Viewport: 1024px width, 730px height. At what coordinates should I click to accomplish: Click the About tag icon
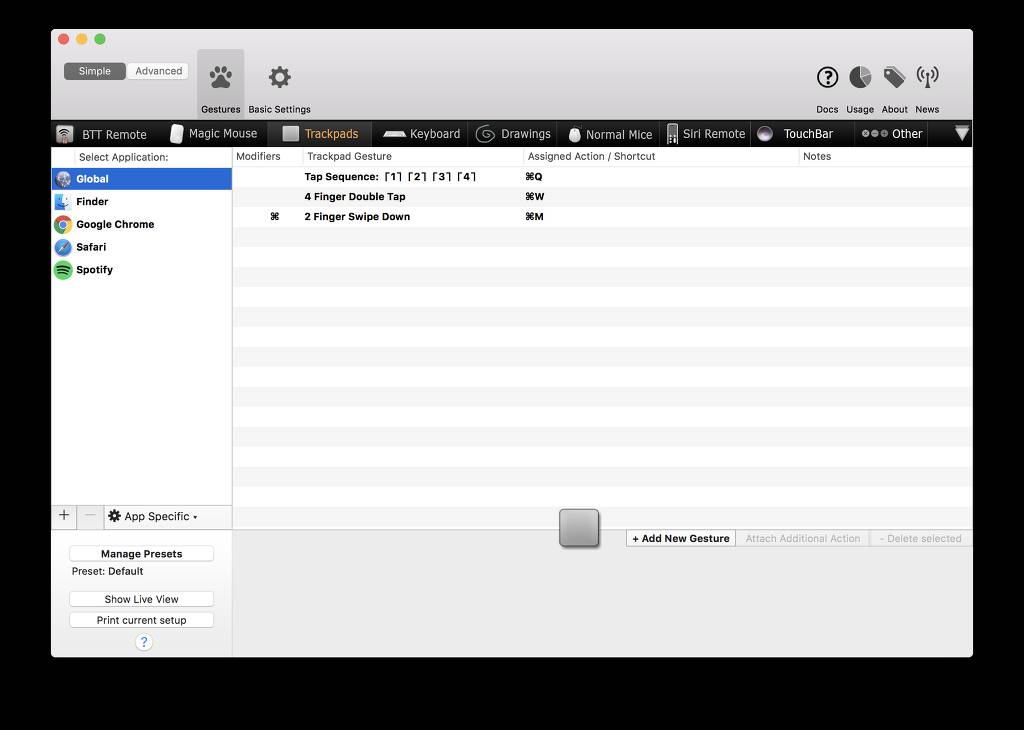click(894, 78)
